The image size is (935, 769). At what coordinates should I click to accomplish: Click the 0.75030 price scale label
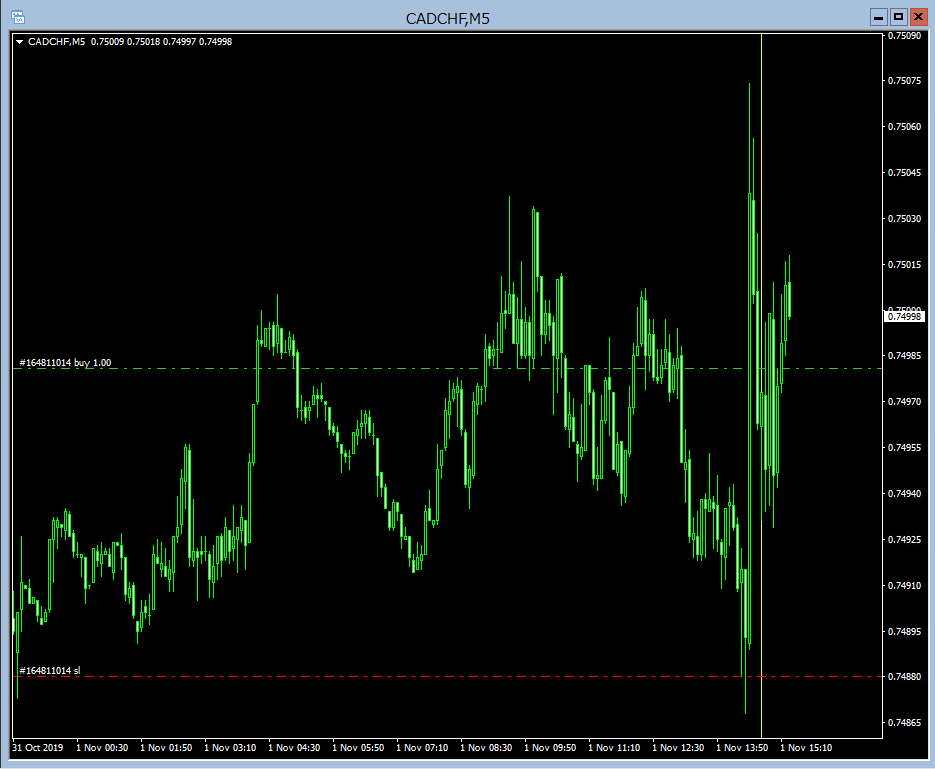point(904,218)
